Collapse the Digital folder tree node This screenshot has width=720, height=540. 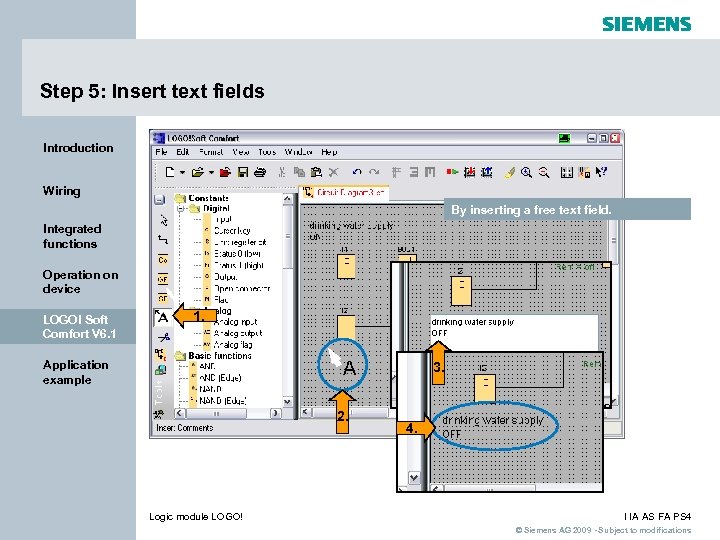coord(181,209)
